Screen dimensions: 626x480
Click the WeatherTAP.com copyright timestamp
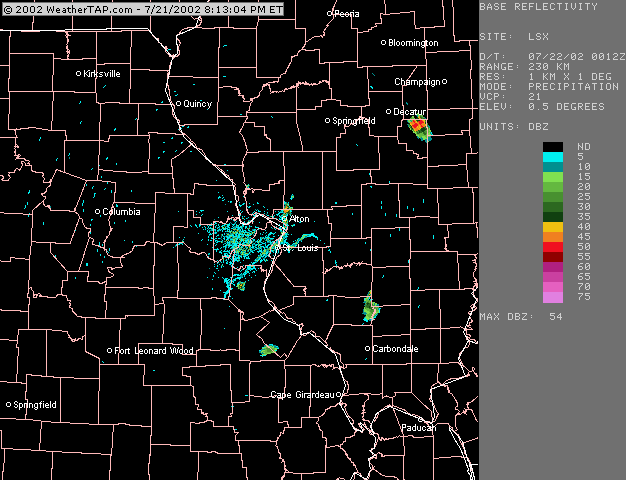pyautogui.click(x=143, y=8)
